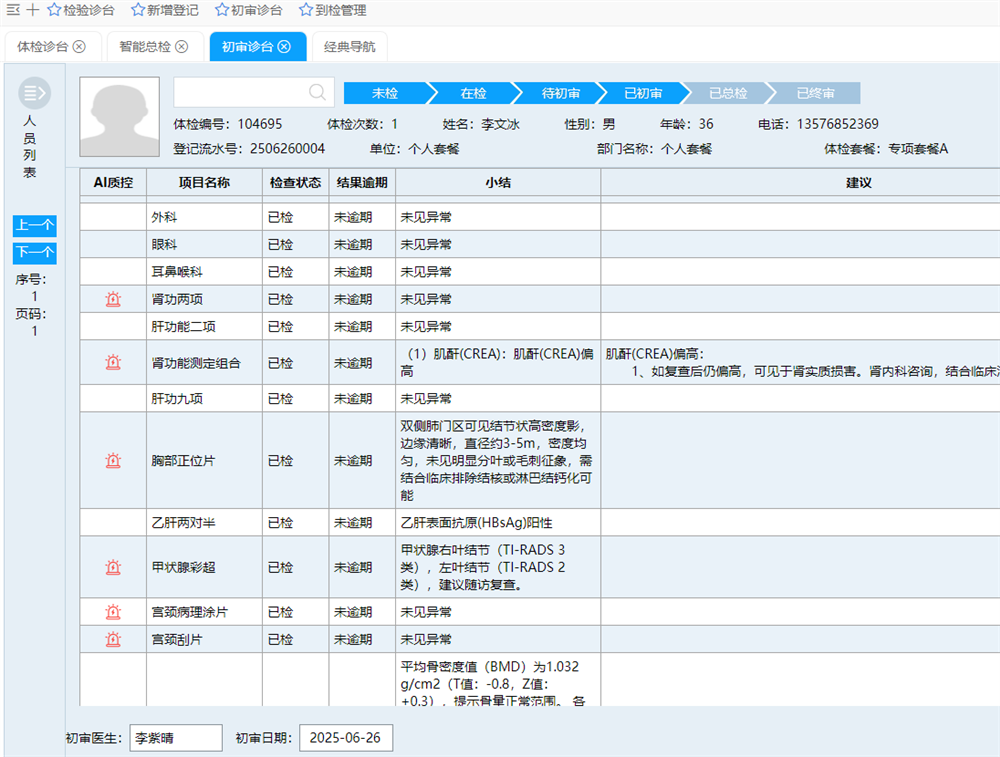Click the 初审医生 input field

click(176, 738)
